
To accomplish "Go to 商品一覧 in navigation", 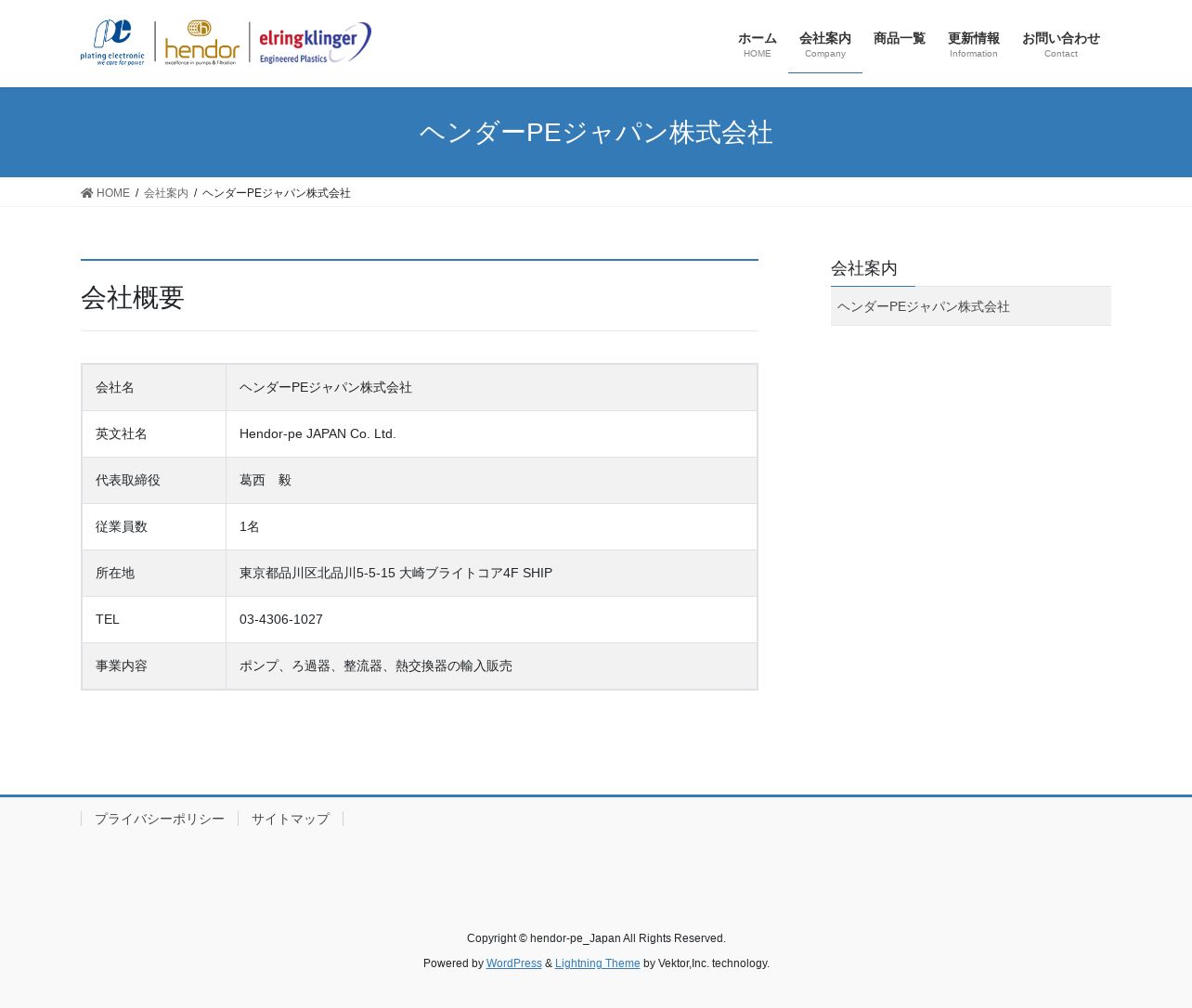I will [900, 39].
